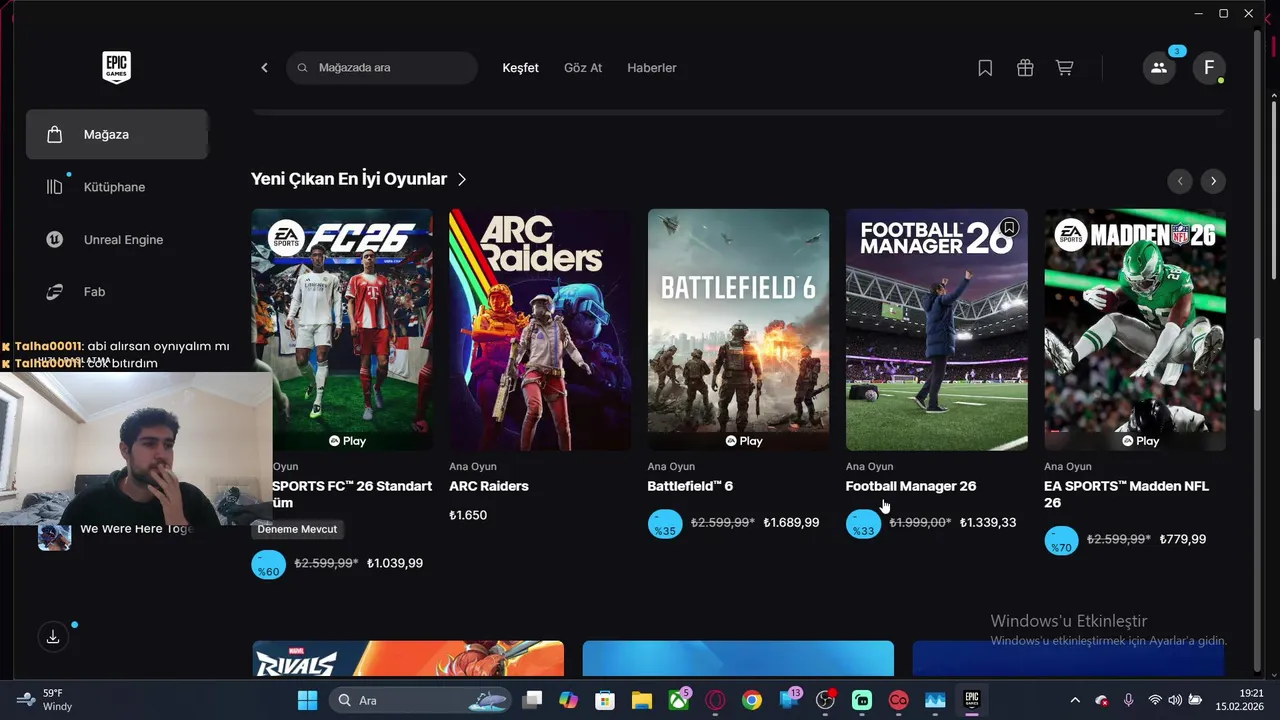Click the %33 discount badge
Viewport: 1280px width, 720px height.
(x=863, y=526)
